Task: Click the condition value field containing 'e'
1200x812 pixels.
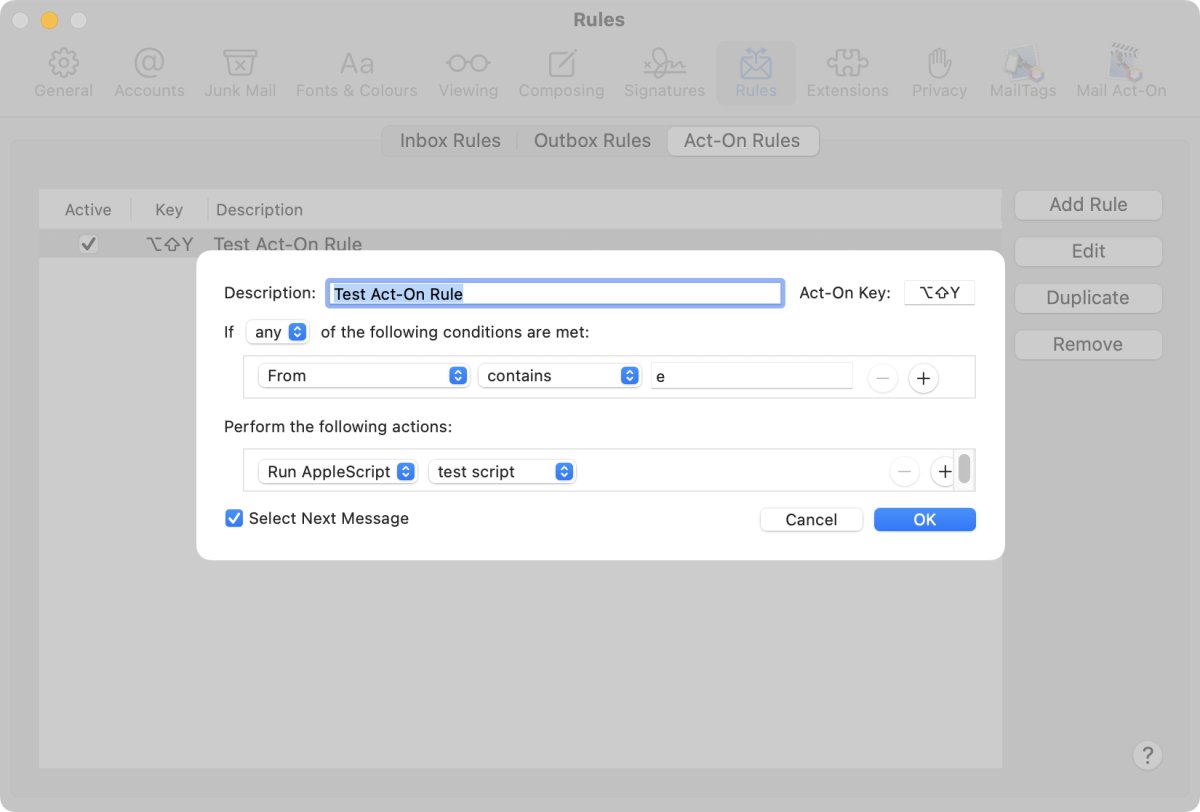Action: pos(751,375)
